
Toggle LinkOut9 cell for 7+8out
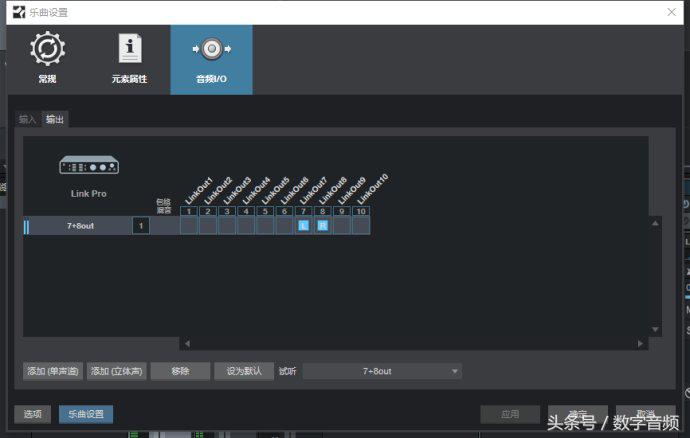click(341, 226)
